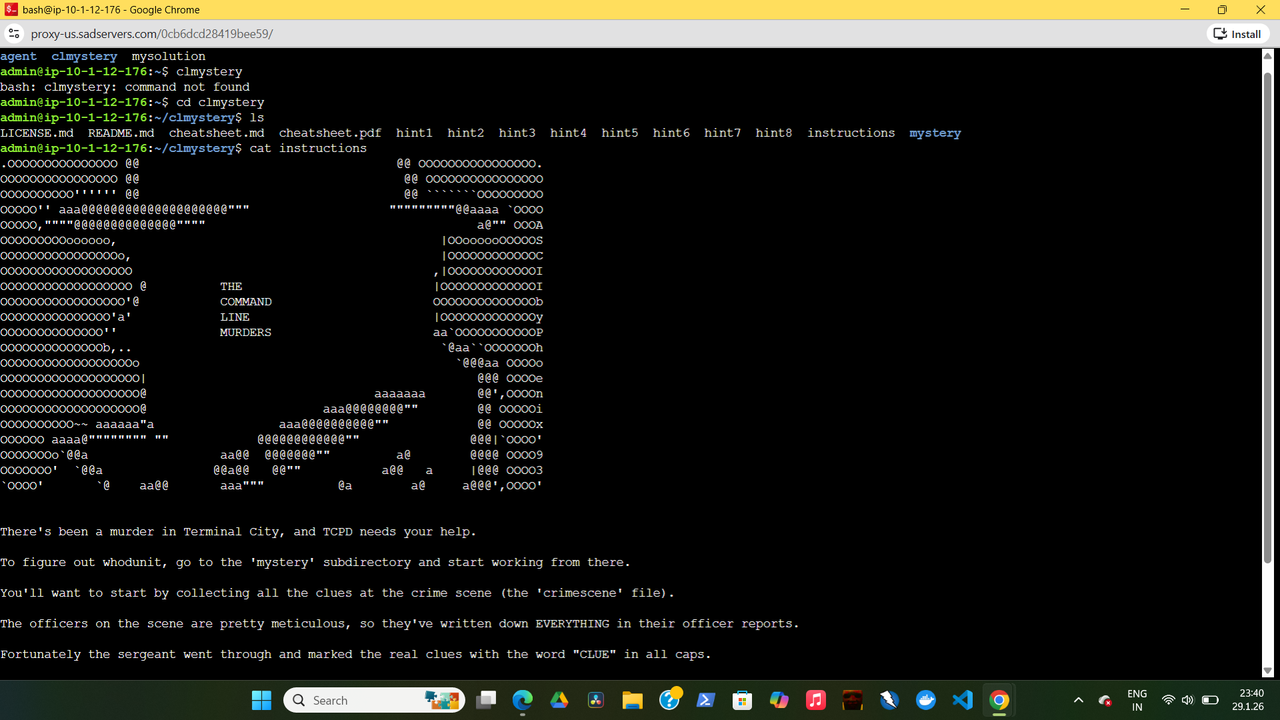Click the scrollbar up arrow in terminal
1280x720 pixels.
click(1268, 56)
